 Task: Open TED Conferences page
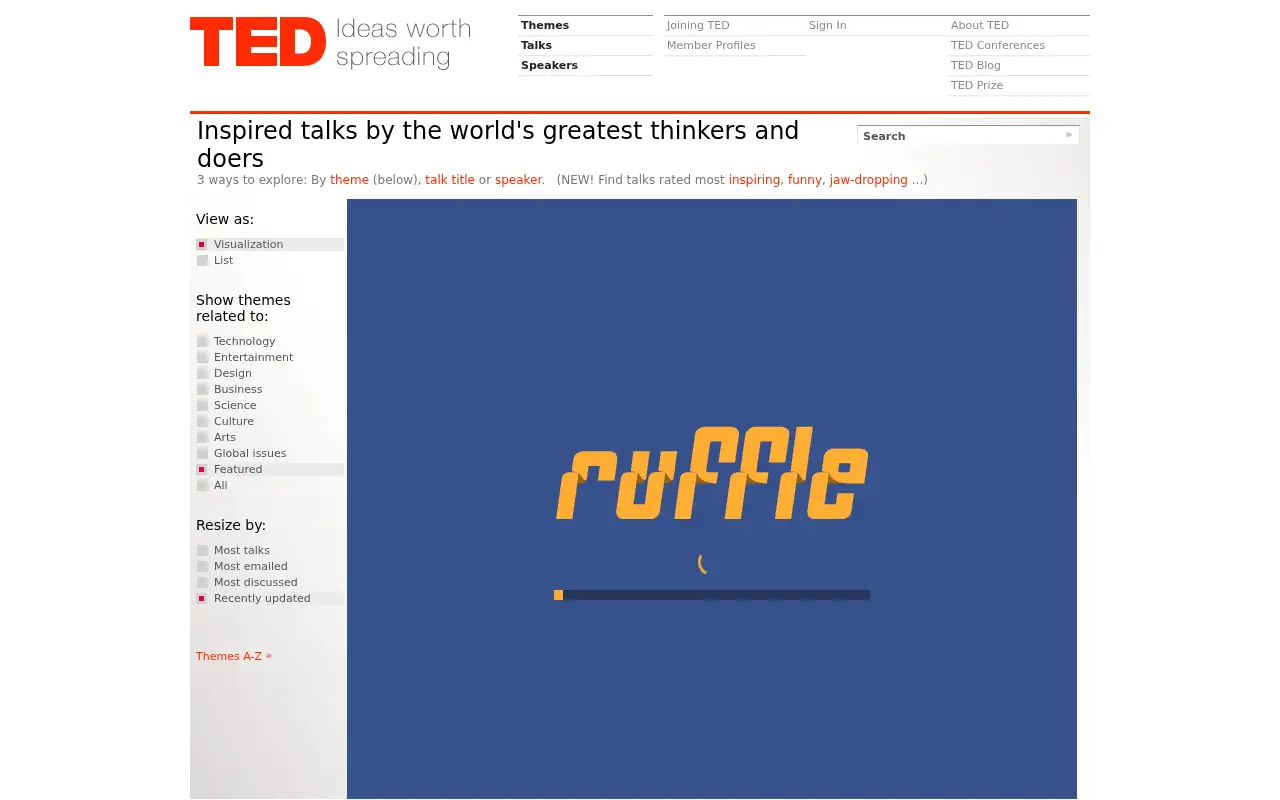(997, 45)
